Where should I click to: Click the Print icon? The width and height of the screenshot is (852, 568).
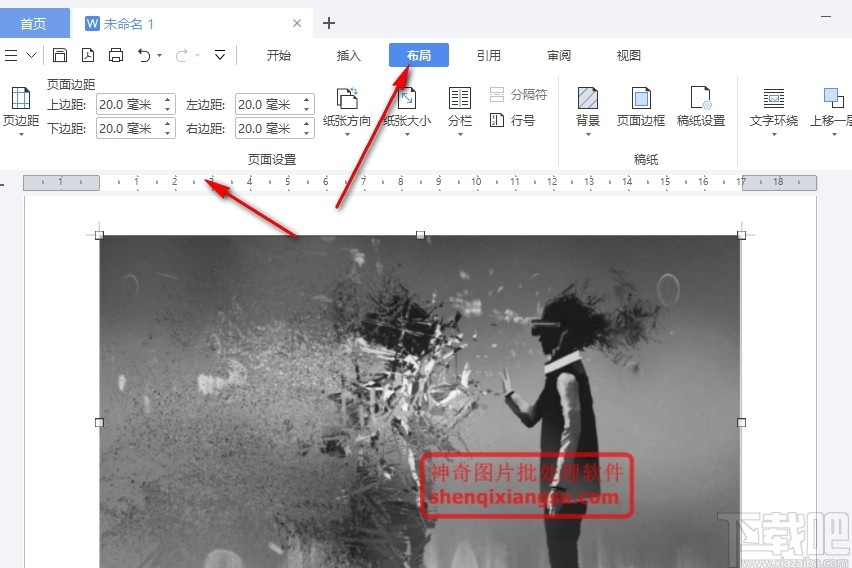pyautogui.click(x=116, y=55)
